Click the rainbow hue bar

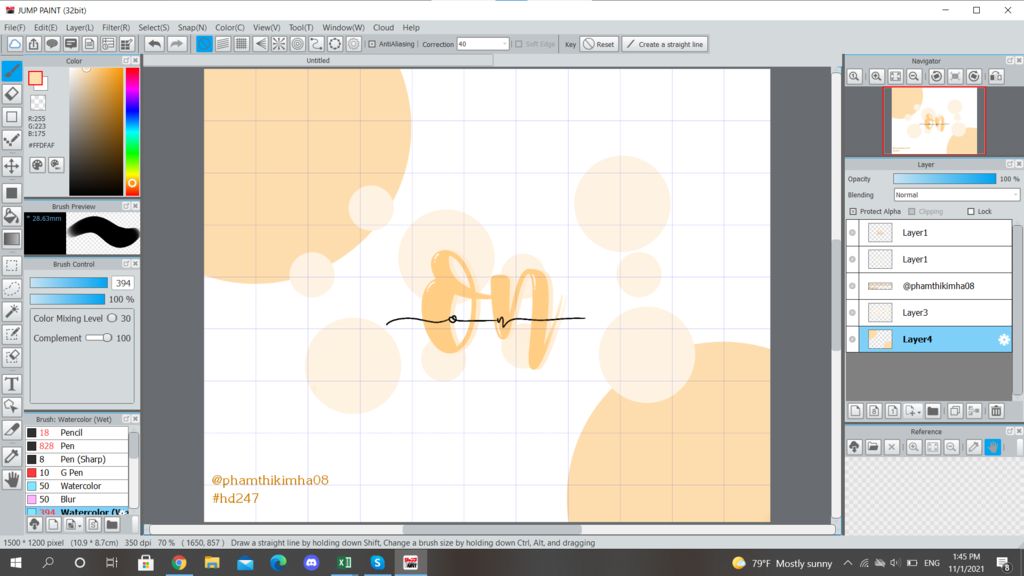click(x=132, y=131)
